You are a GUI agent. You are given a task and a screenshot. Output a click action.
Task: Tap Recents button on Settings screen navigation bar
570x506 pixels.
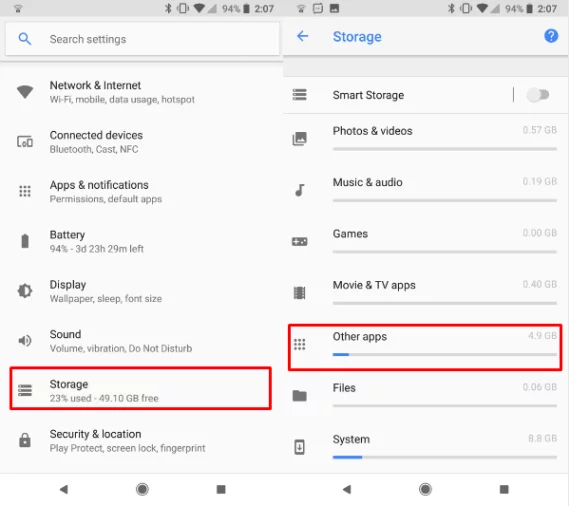[221, 489]
